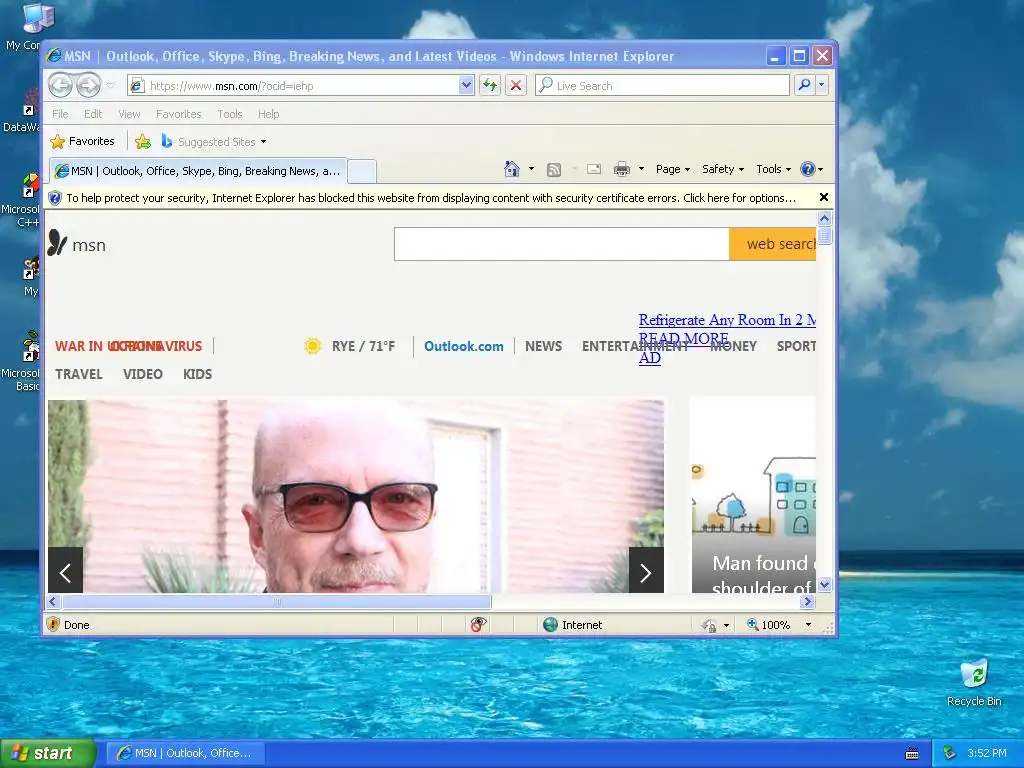Click the Back navigation arrow
The height and width of the screenshot is (768, 1024).
(x=60, y=85)
